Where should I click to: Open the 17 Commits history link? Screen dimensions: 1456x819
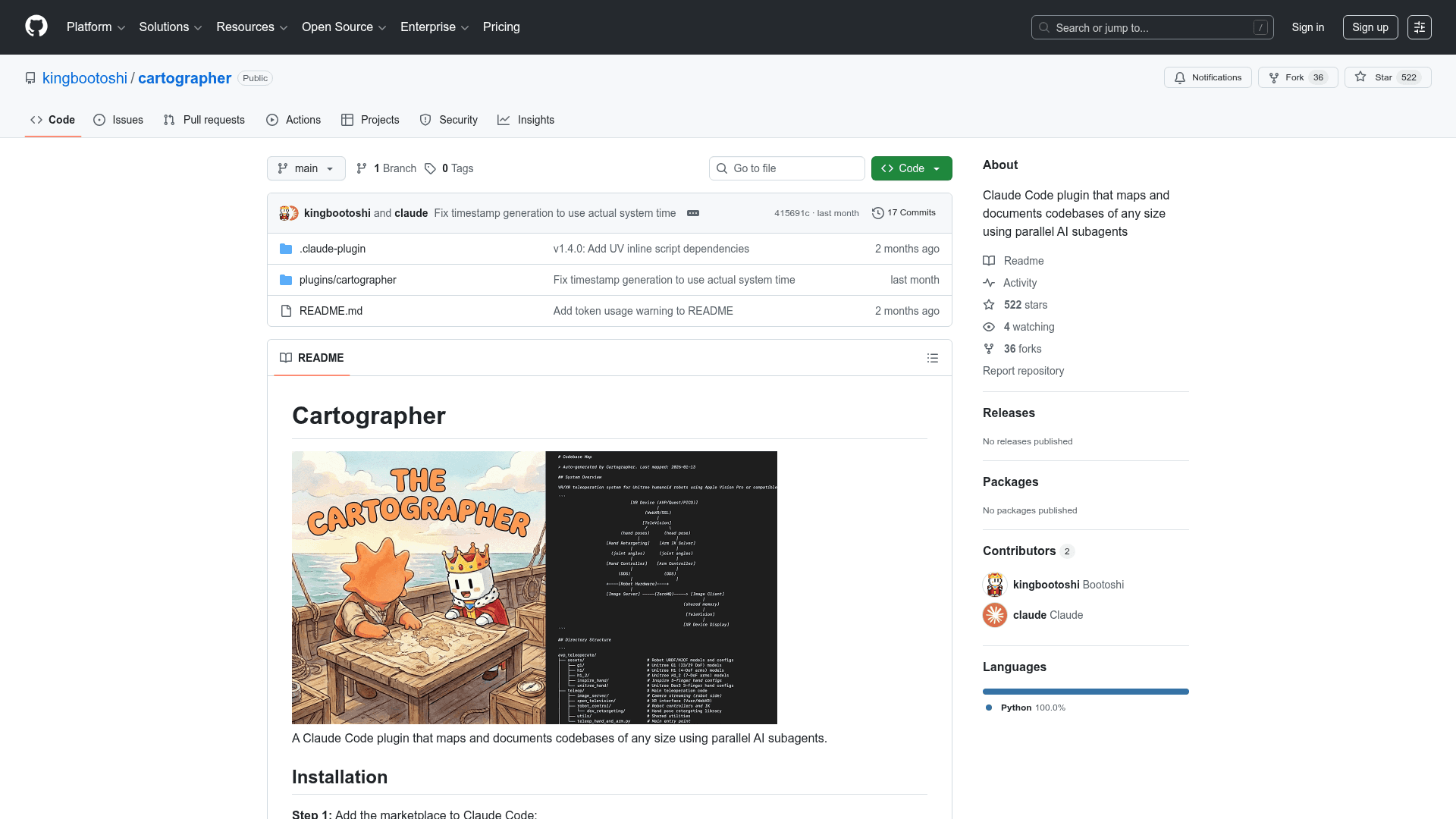[904, 213]
